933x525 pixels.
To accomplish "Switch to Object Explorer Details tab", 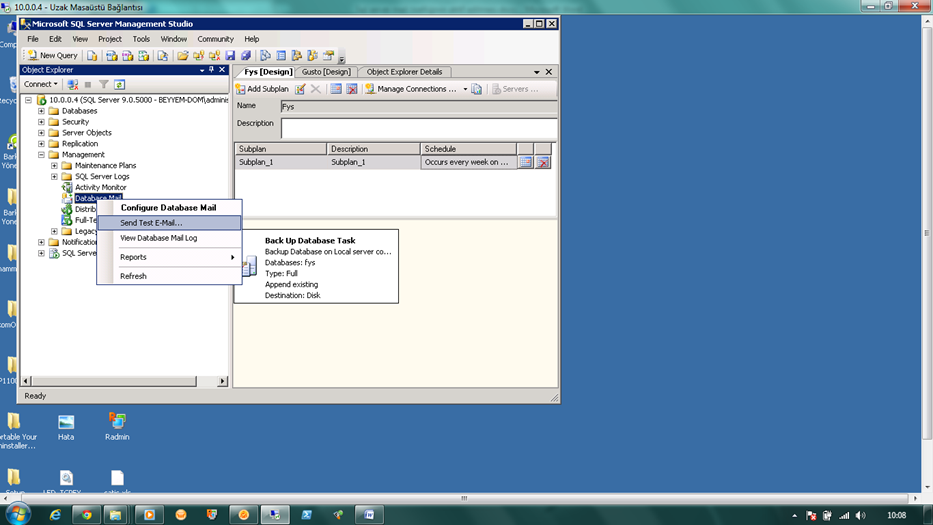I will point(404,72).
